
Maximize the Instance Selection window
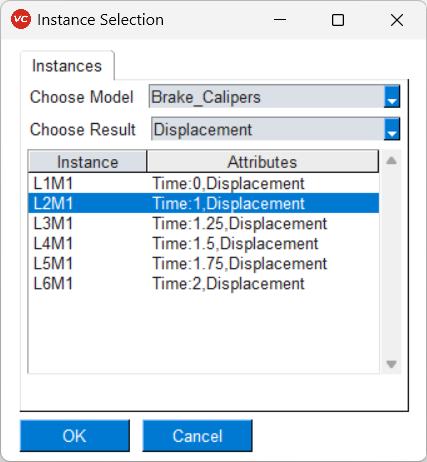pos(338,20)
